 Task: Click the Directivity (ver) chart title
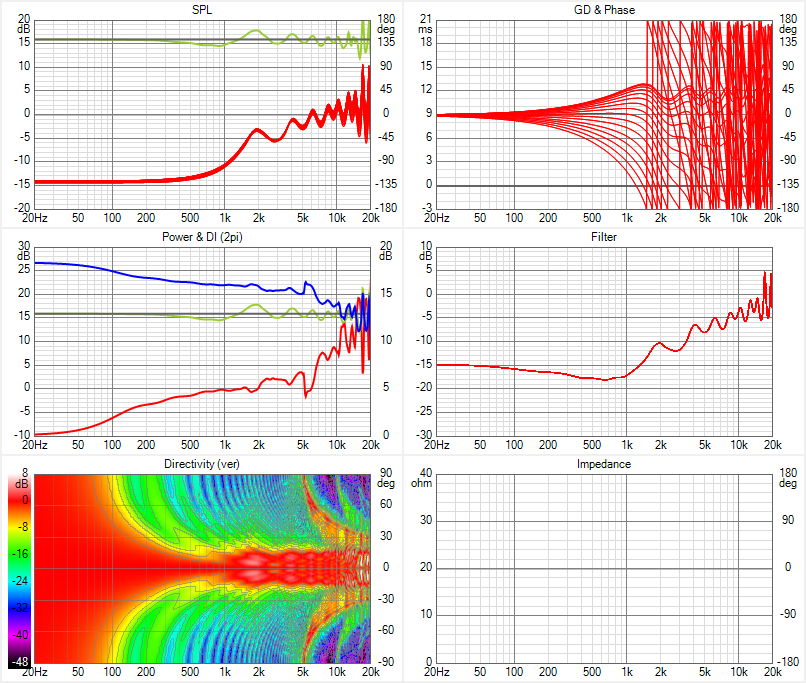[x=202, y=464]
